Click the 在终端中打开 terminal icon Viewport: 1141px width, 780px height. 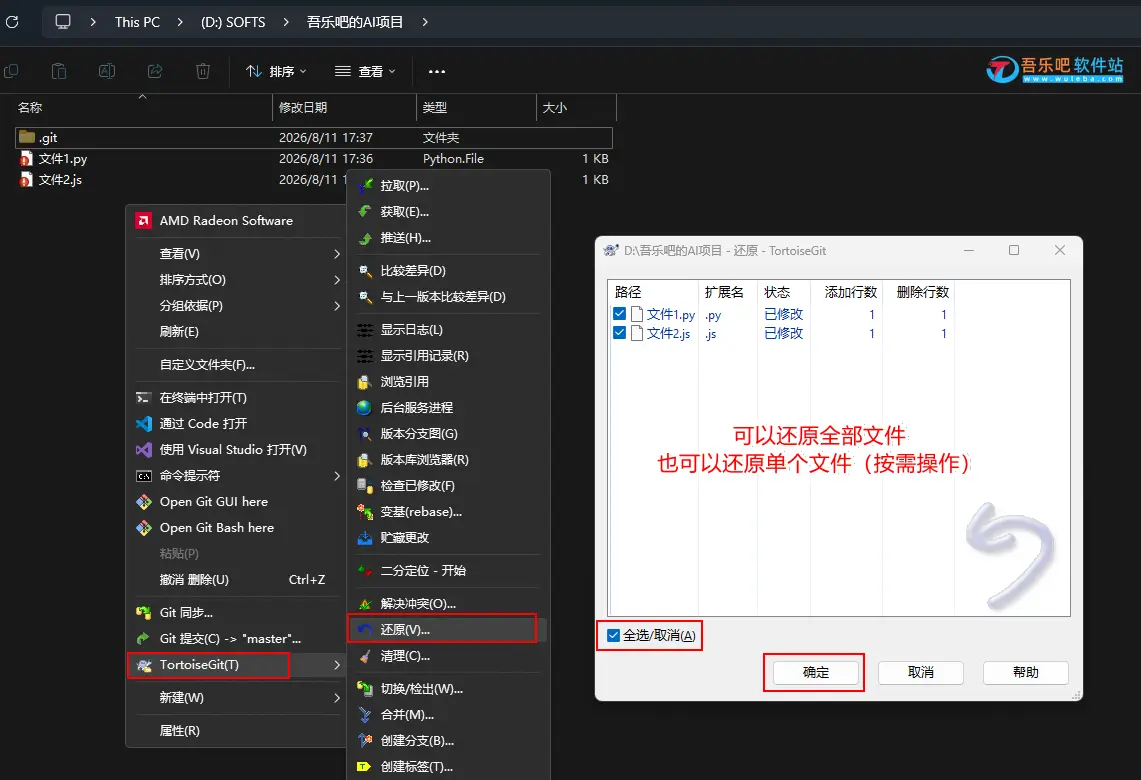[143, 397]
